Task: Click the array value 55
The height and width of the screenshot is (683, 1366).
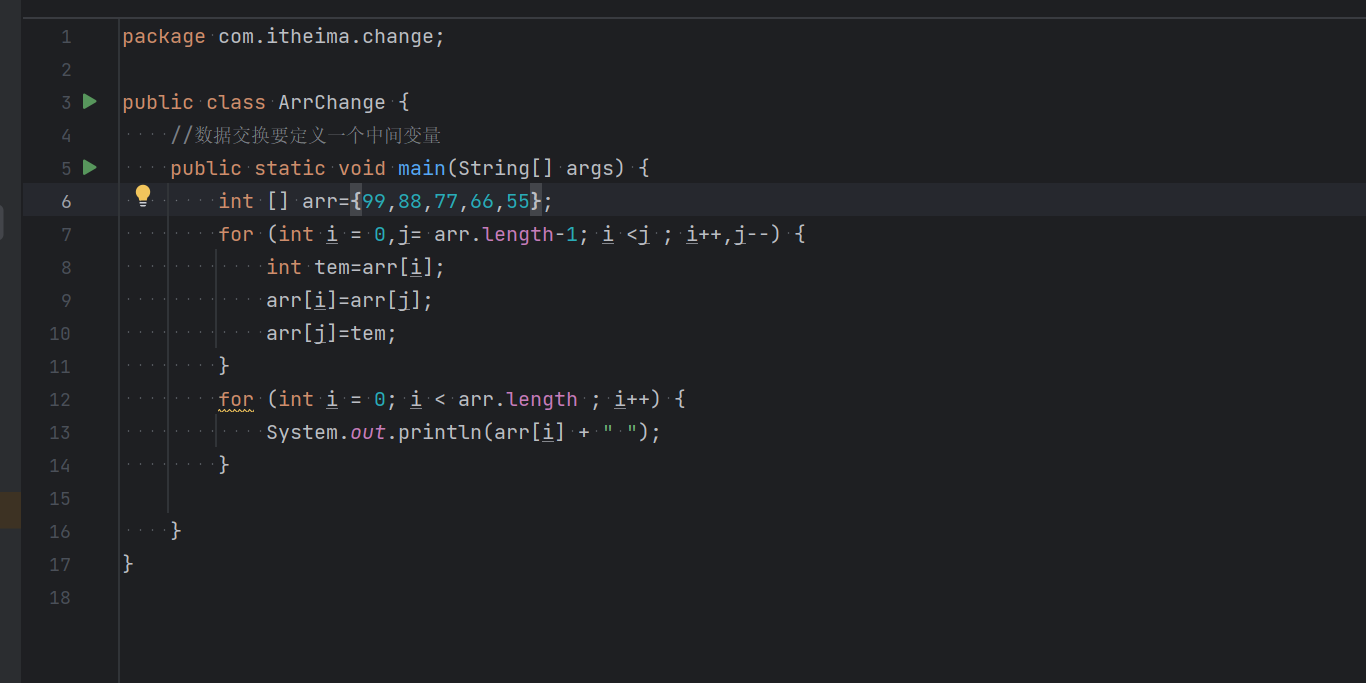Action: coord(518,202)
